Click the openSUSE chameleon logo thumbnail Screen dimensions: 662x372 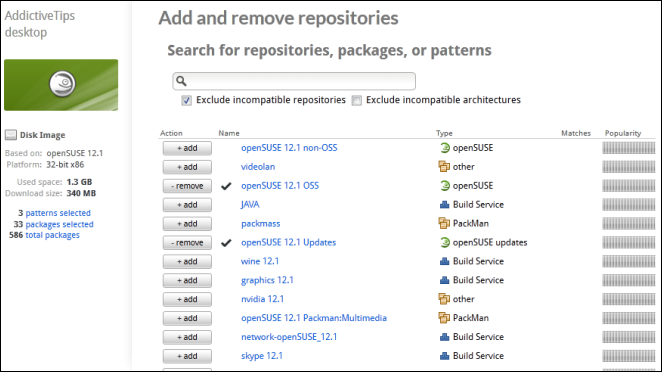coord(61,85)
